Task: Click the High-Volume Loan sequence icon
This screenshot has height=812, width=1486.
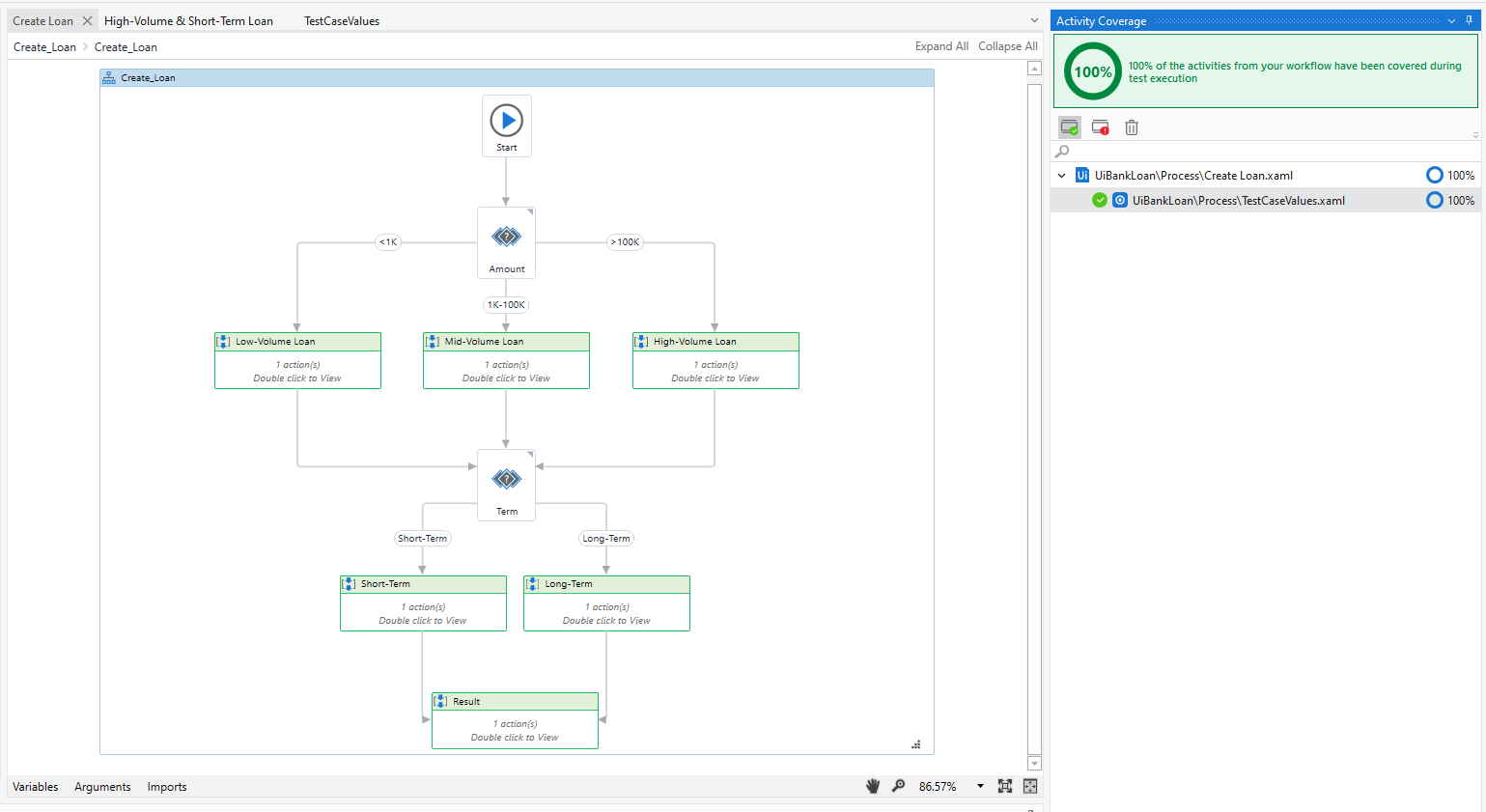Action: pos(641,342)
